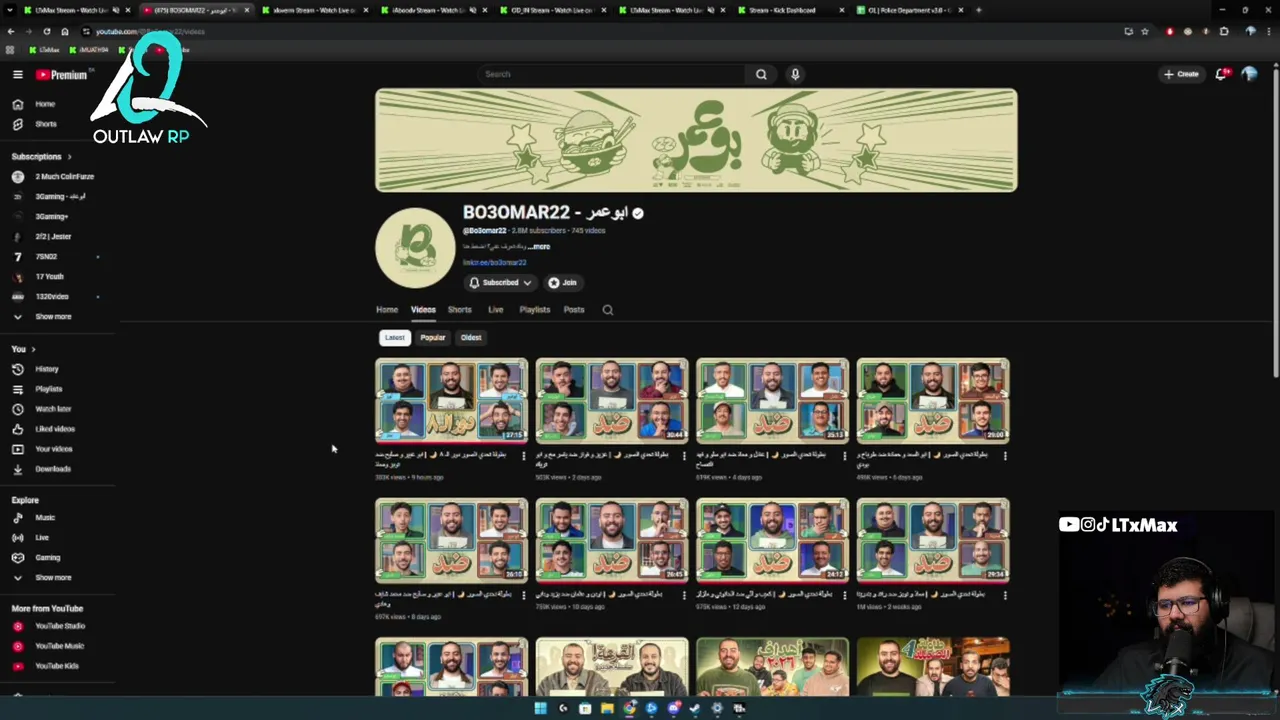Open the browser three-dot menu
The width and height of the screenshot is (1280, 720).
pyautogui.click(x=1267, y=31)
